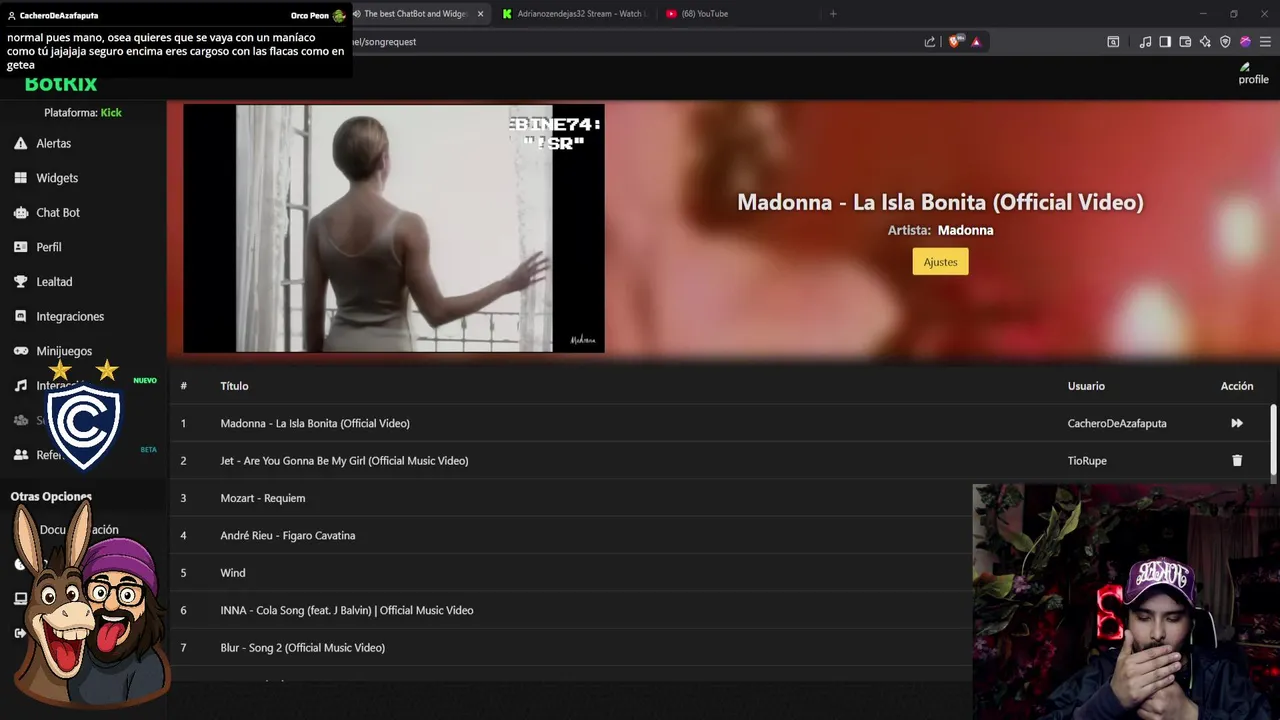Switch to Adrianozendejas32 Stream Kick tab
Viewport: 1280px width, 720px height.
click(x=575, y=14)
